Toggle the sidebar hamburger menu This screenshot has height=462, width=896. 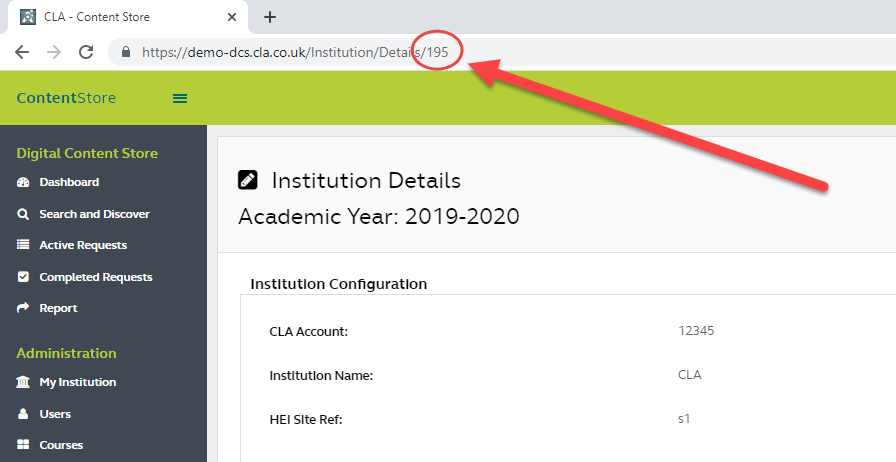(180, 98)
